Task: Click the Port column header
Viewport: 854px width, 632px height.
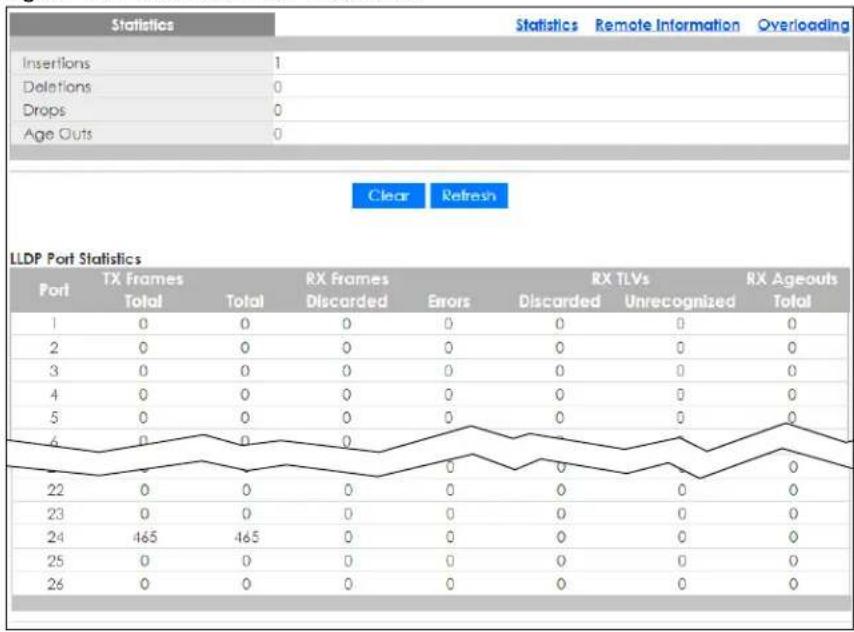Action: click(54, 290)
